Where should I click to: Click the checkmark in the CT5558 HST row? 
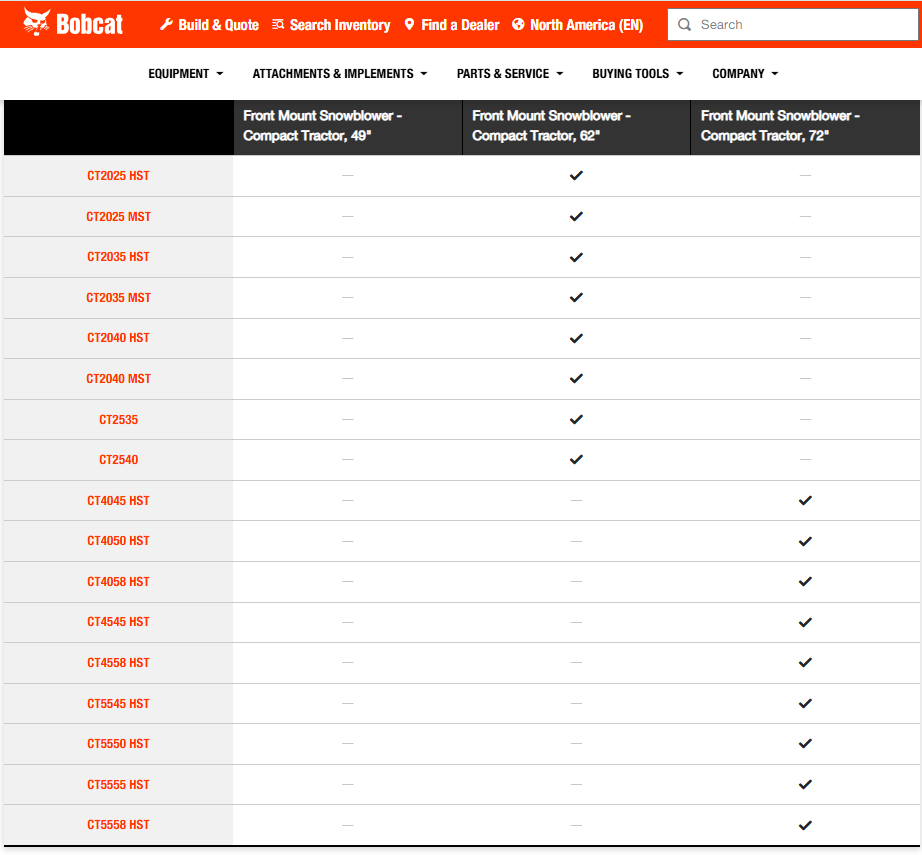805,825
